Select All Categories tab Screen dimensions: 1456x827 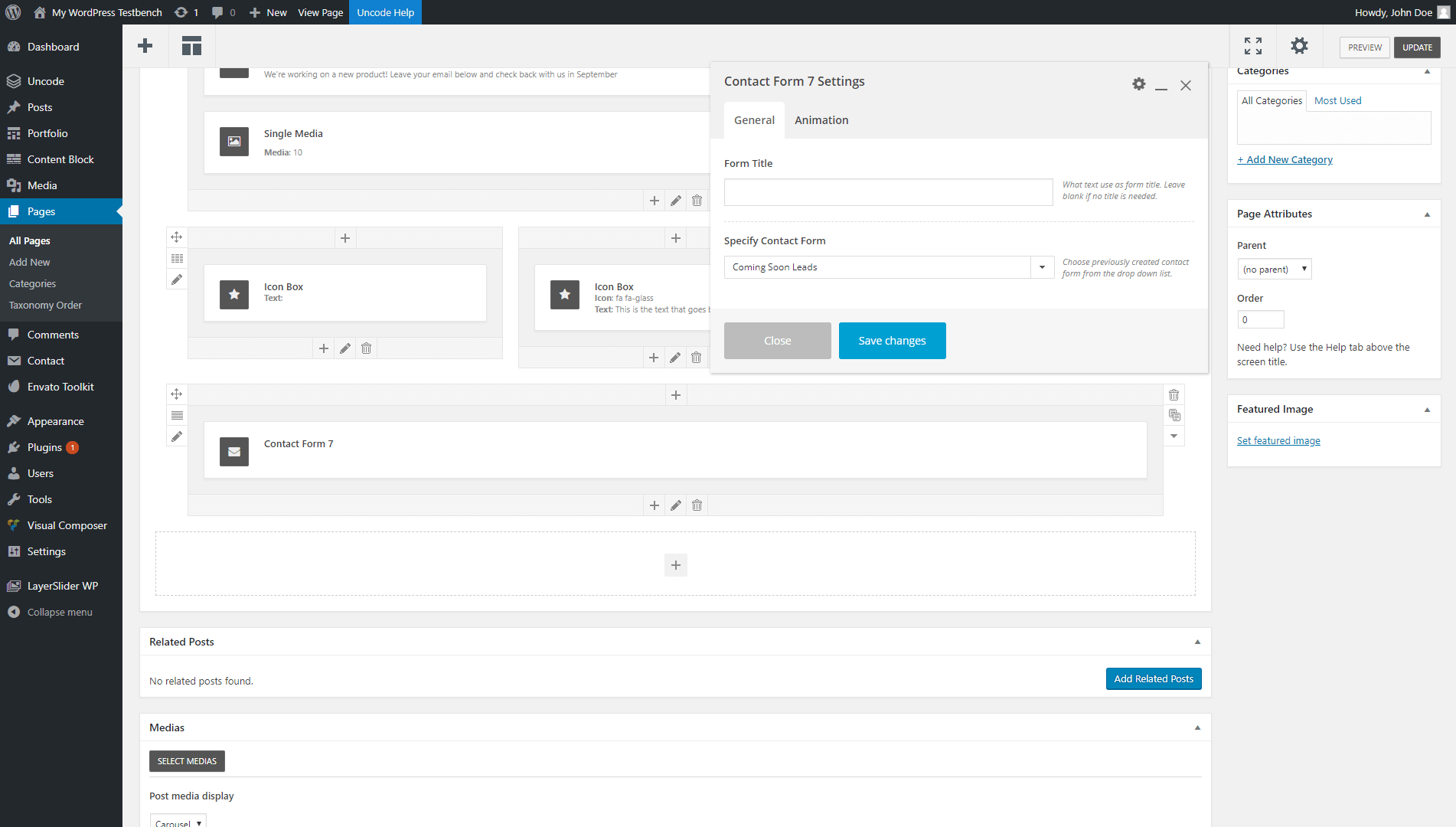1272,101
